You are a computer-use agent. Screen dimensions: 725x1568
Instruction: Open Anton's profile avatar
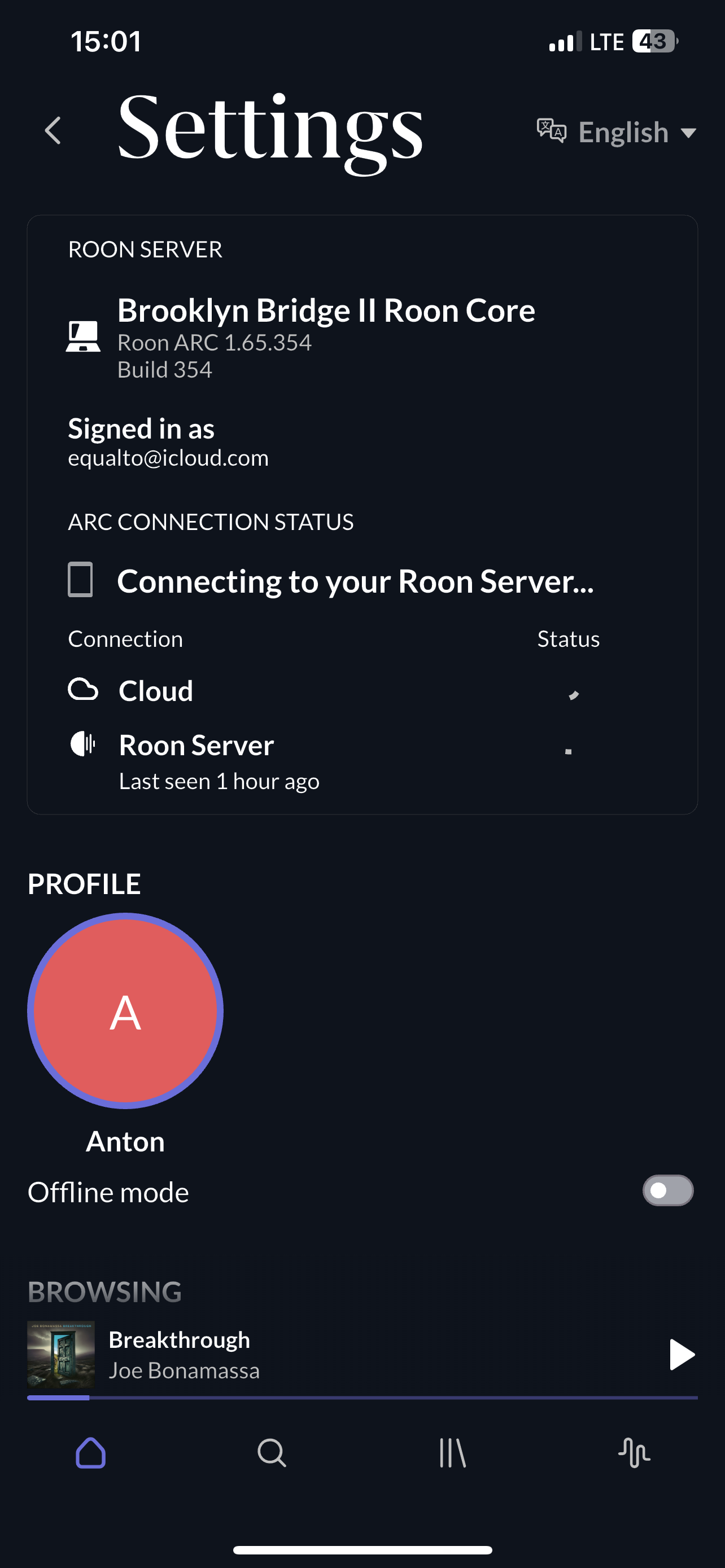[125, 1010]
